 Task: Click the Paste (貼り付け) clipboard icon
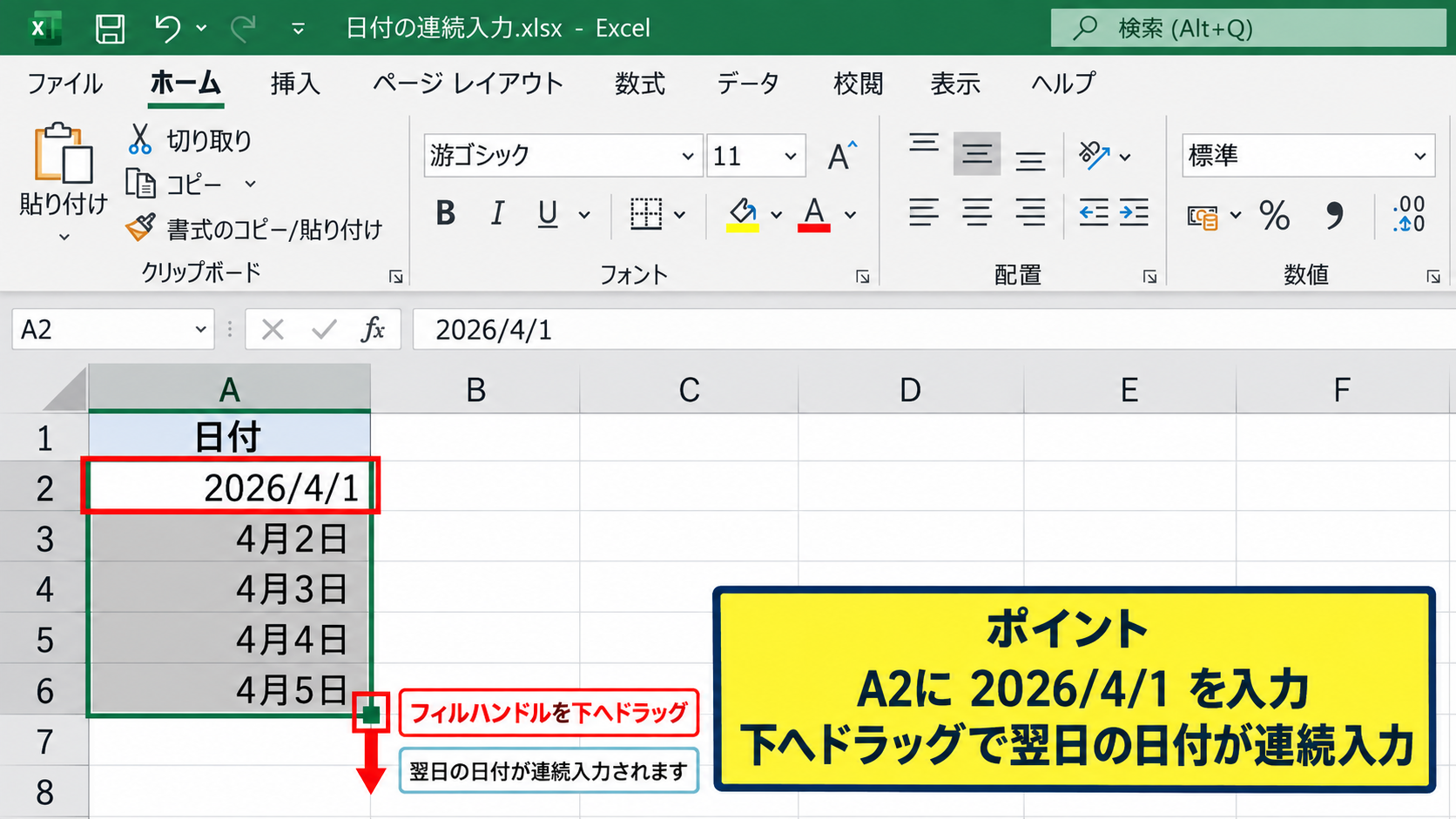click(63, 153)
